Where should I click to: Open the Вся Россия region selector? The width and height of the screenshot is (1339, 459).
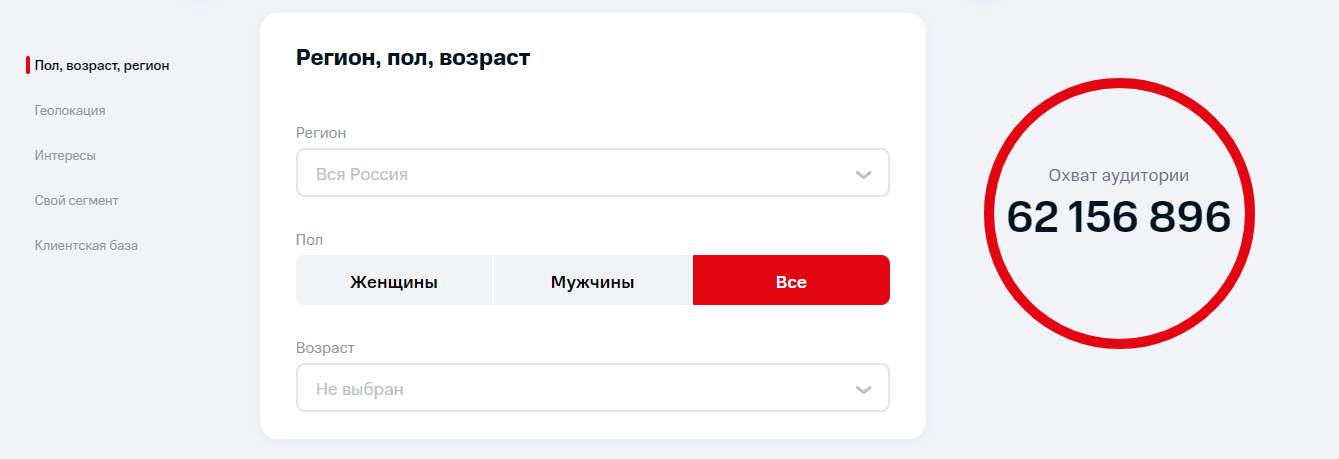[593, 173]
